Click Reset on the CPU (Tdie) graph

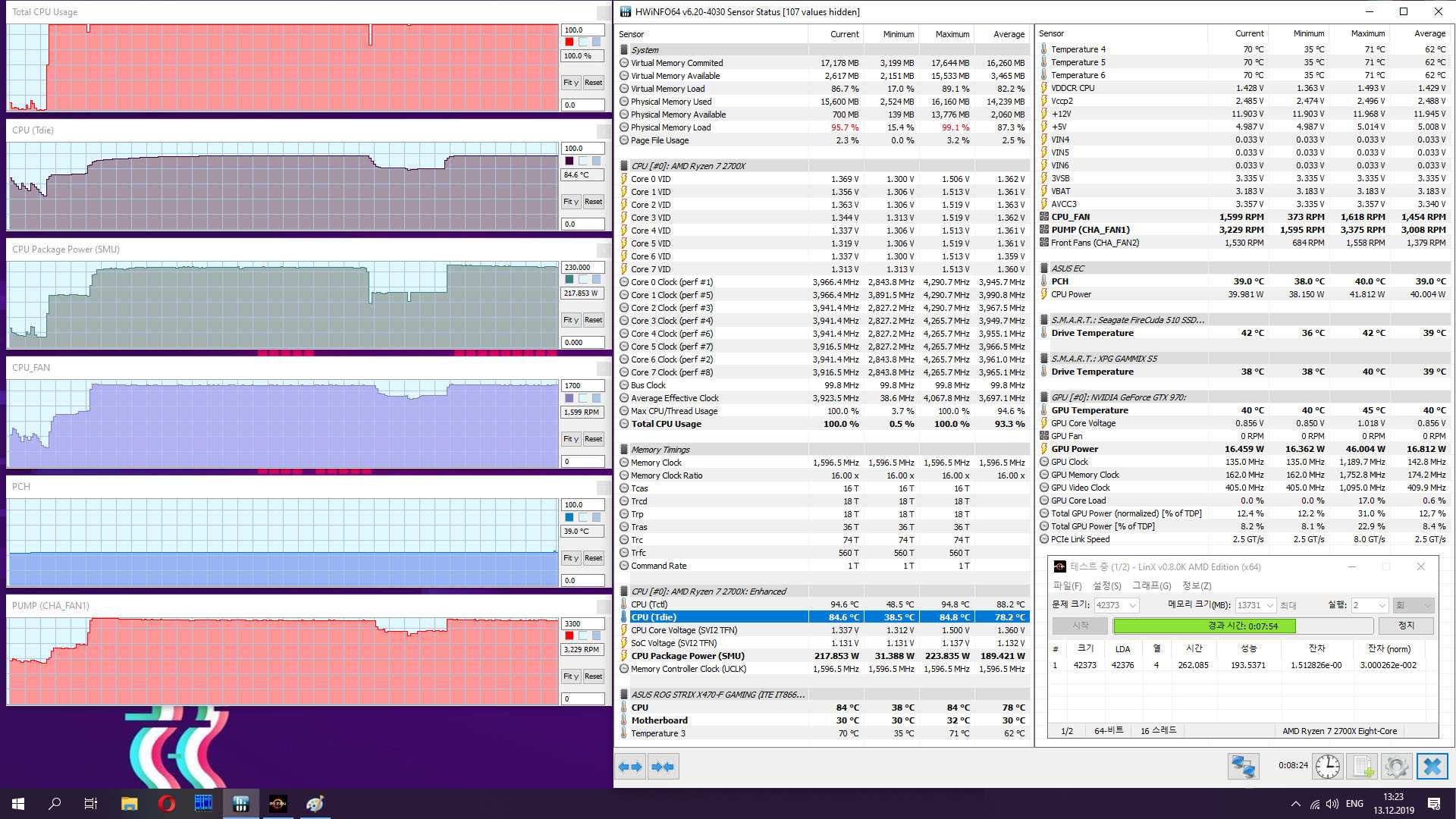pyautogui.click(x=593, y=202)
